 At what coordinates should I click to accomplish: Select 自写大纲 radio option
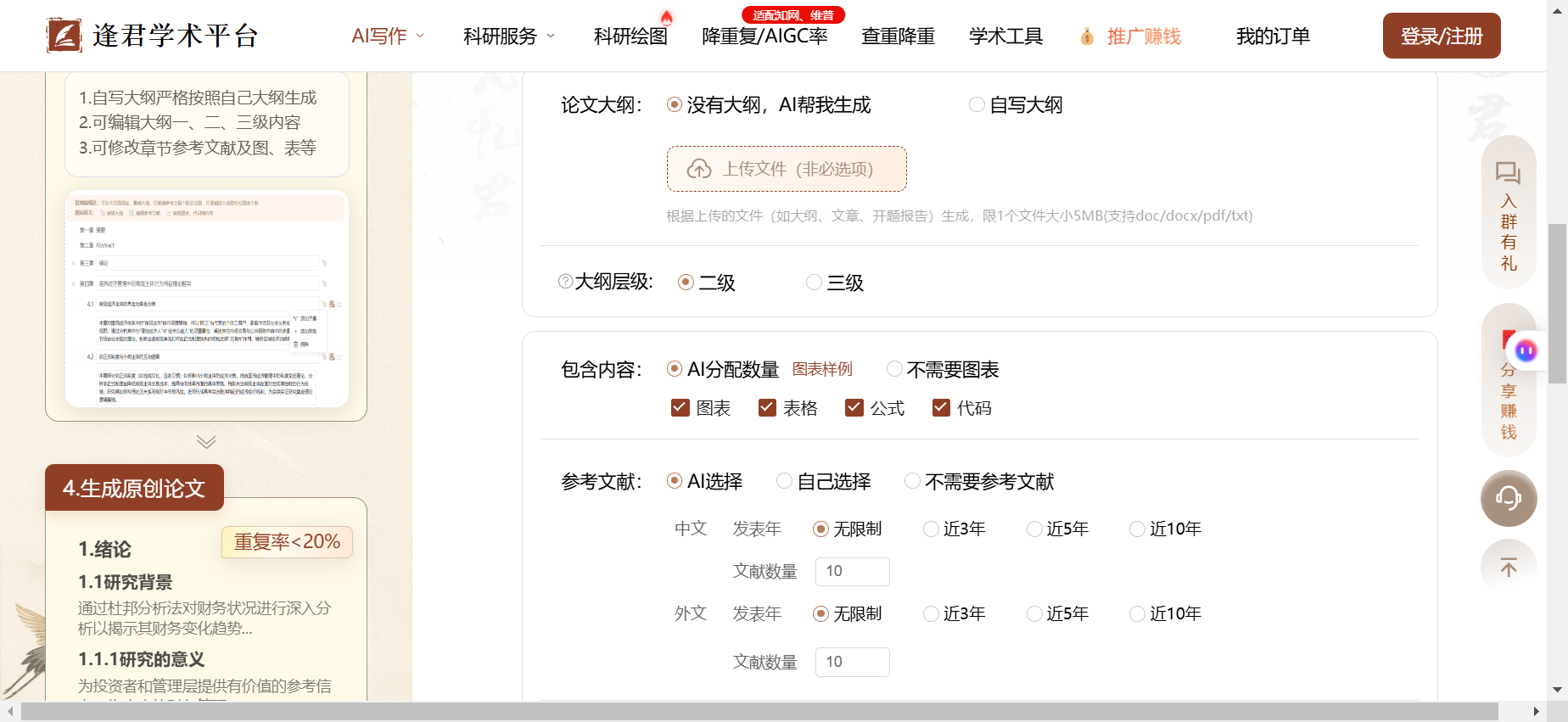977,104
